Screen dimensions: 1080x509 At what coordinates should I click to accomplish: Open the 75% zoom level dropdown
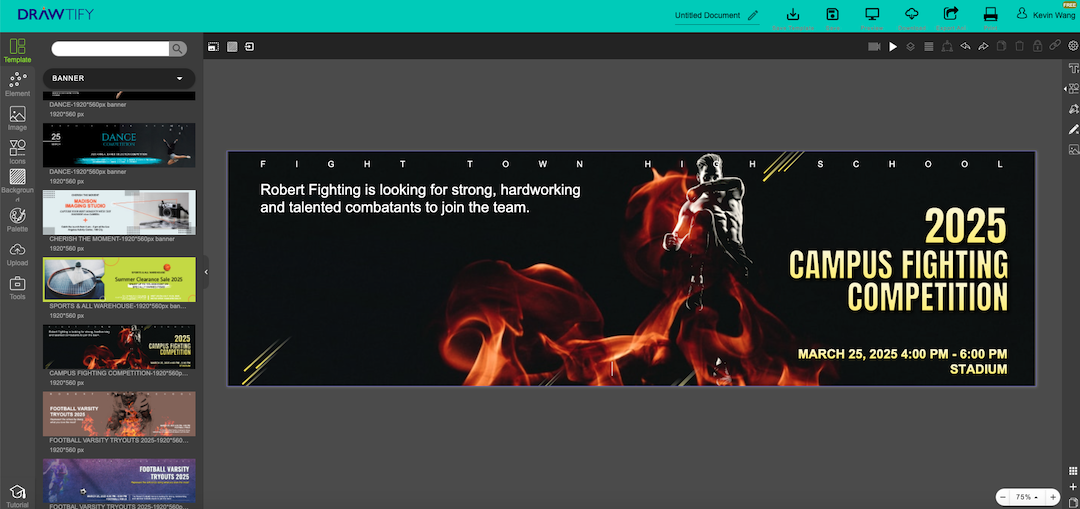1027,497
